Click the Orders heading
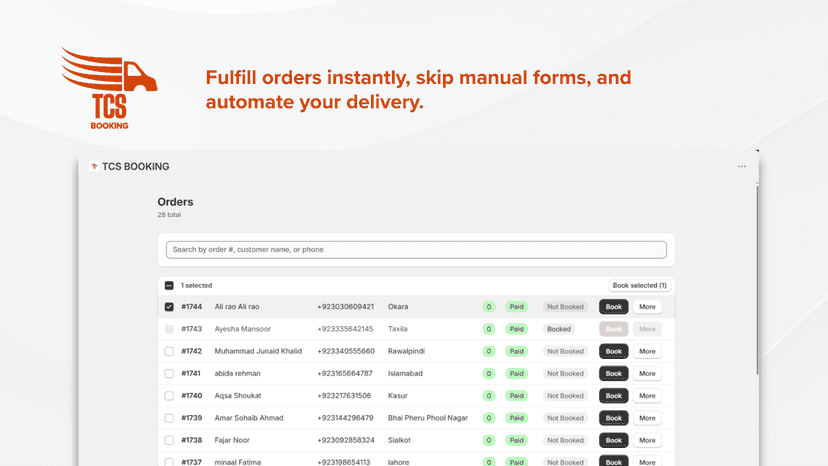This screenshot has width=828, height=466. (175, 202)
